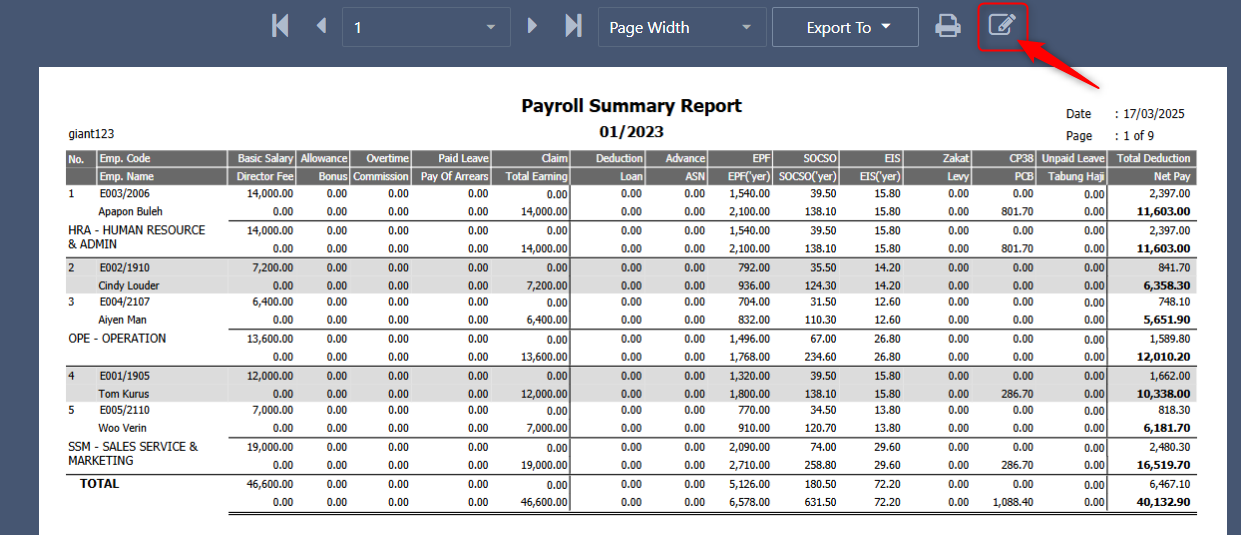Click Total Deduction column header

[x=1155, y=158]
